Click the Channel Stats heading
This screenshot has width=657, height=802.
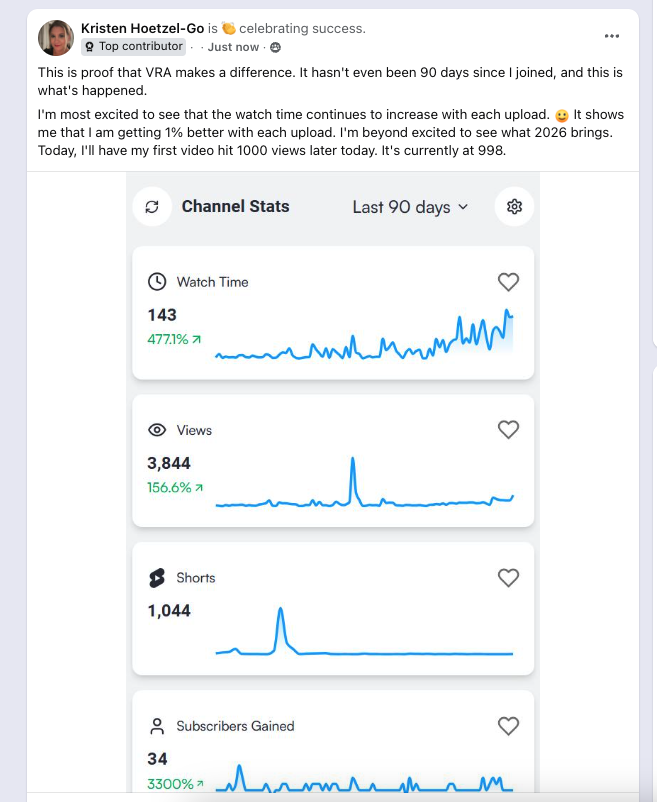[235, 207]
